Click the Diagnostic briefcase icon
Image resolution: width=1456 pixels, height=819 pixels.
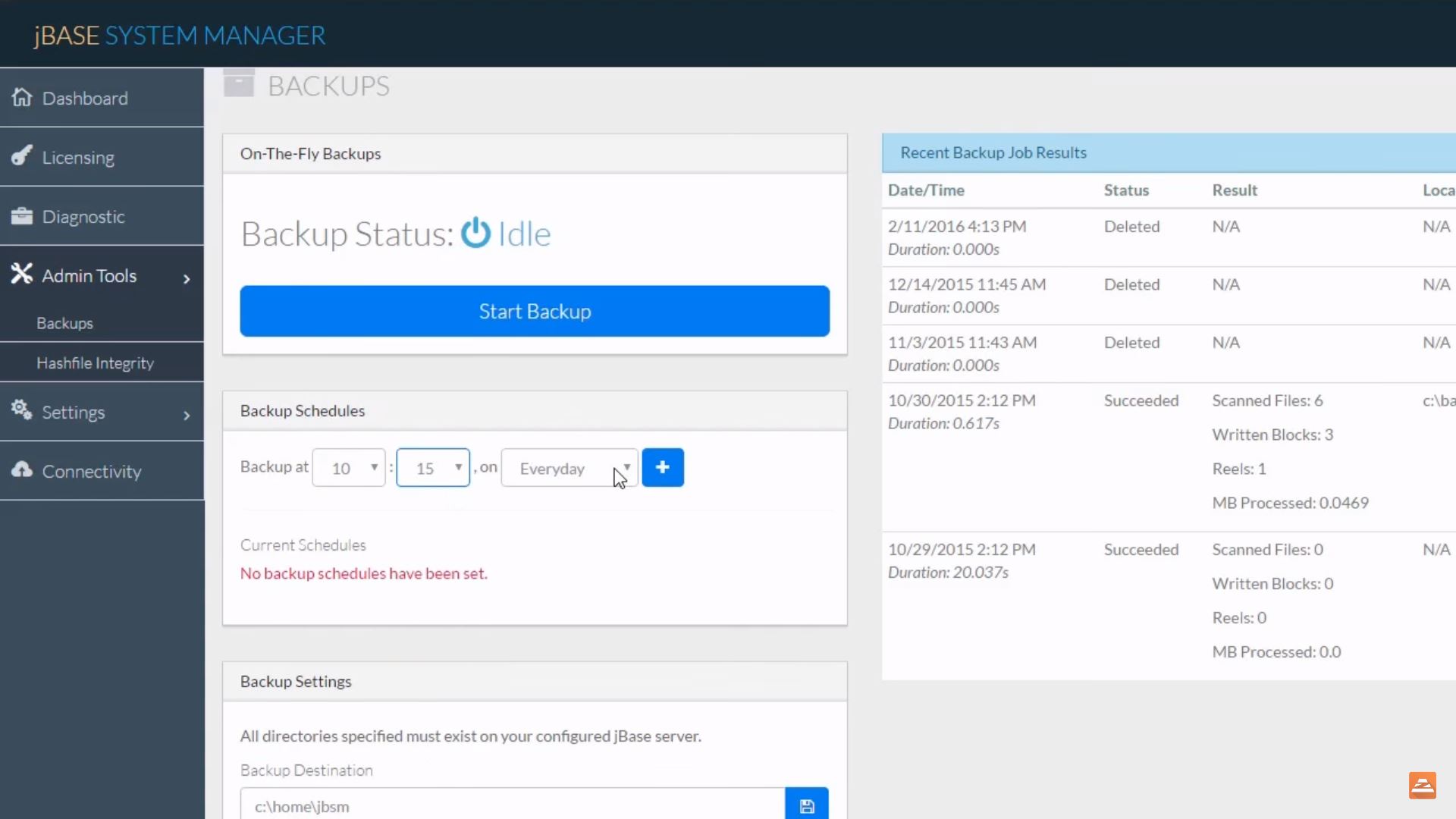click(x=22, y=216)
